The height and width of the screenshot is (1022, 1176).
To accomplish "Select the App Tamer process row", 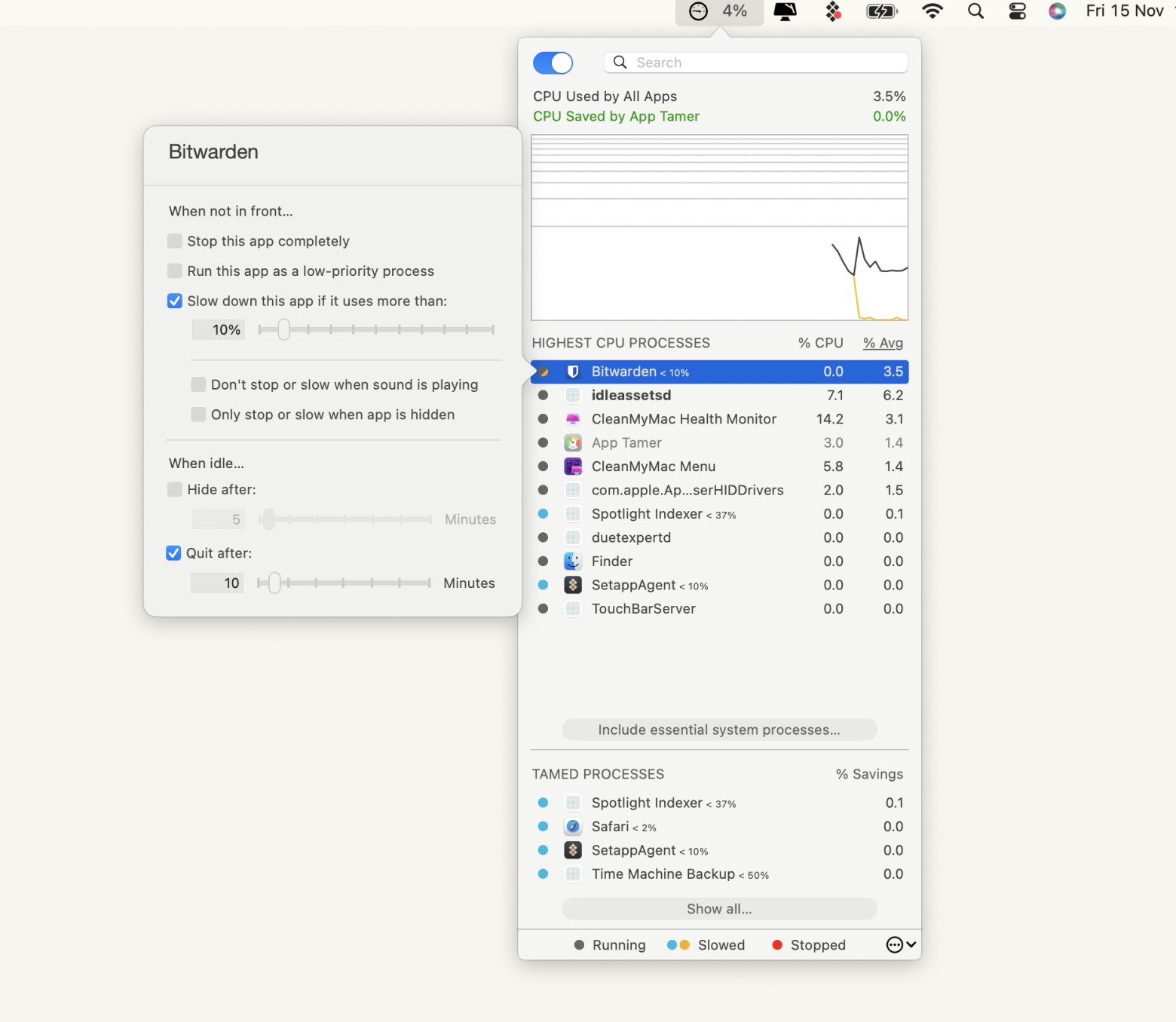I will [719, 443].
